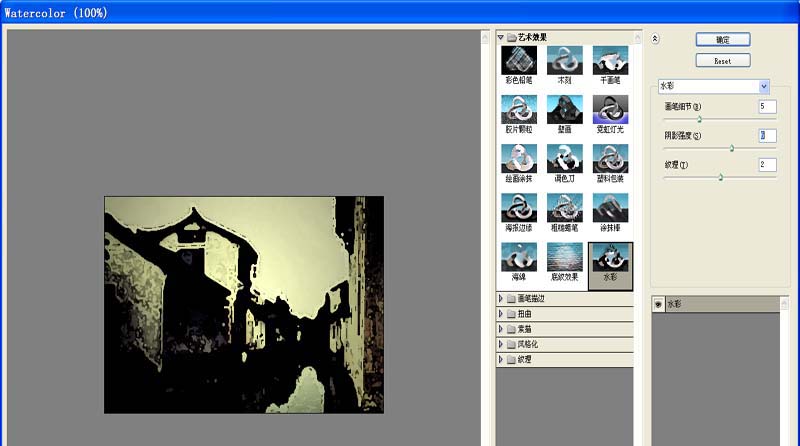The width and height of the screenshot is (800, 446).
Task: Adjust the 阴影强度 slider handle
Action: click(732, 148)
